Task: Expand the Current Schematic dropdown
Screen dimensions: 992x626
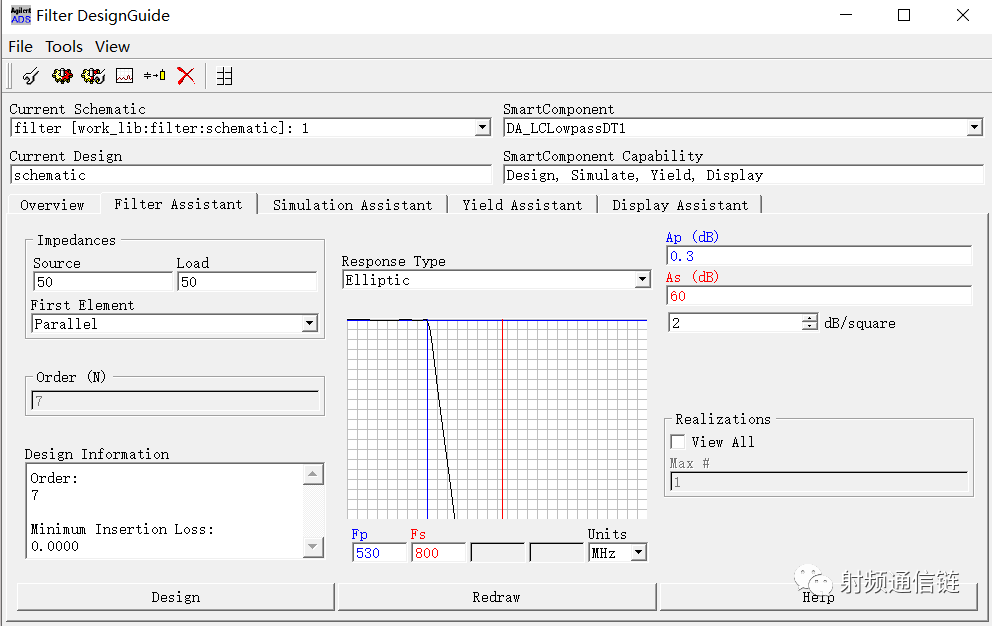Action: [x=483, y=128]
